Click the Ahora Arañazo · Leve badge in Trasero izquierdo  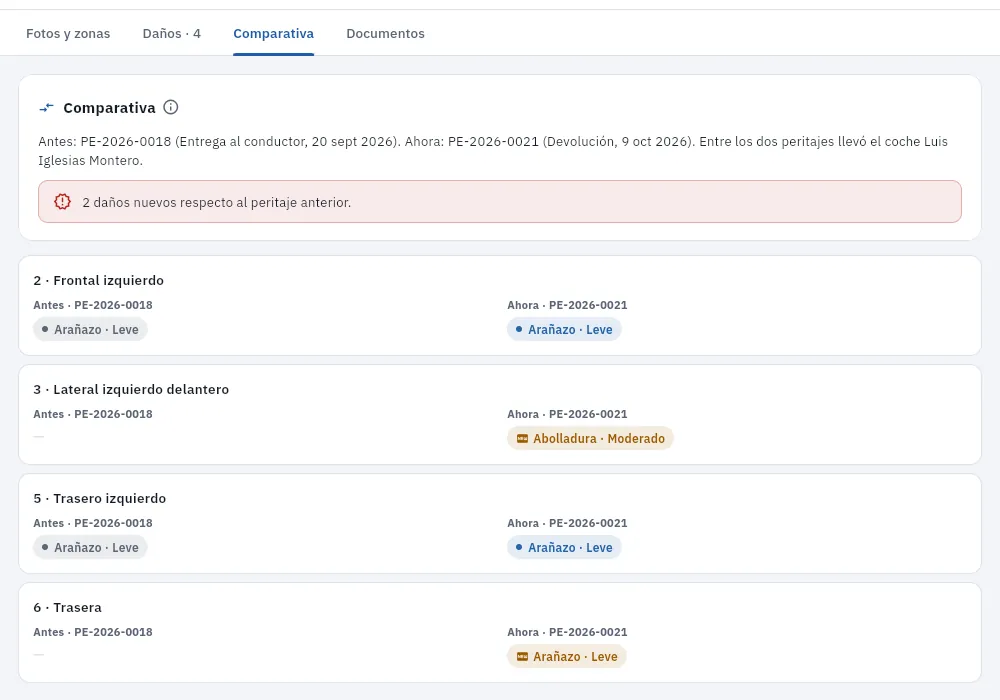tap(564, 548)
